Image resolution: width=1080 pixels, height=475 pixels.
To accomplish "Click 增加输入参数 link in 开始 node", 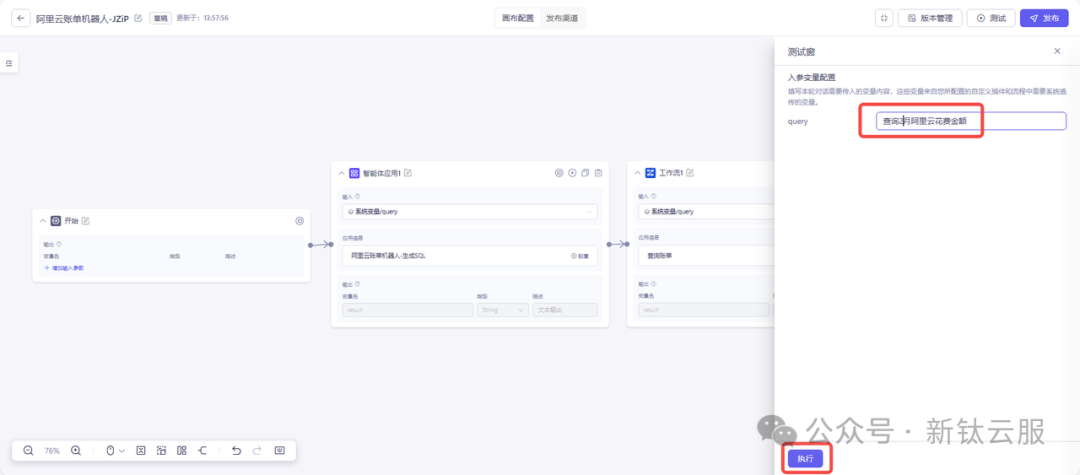I will tap(63, 268).
